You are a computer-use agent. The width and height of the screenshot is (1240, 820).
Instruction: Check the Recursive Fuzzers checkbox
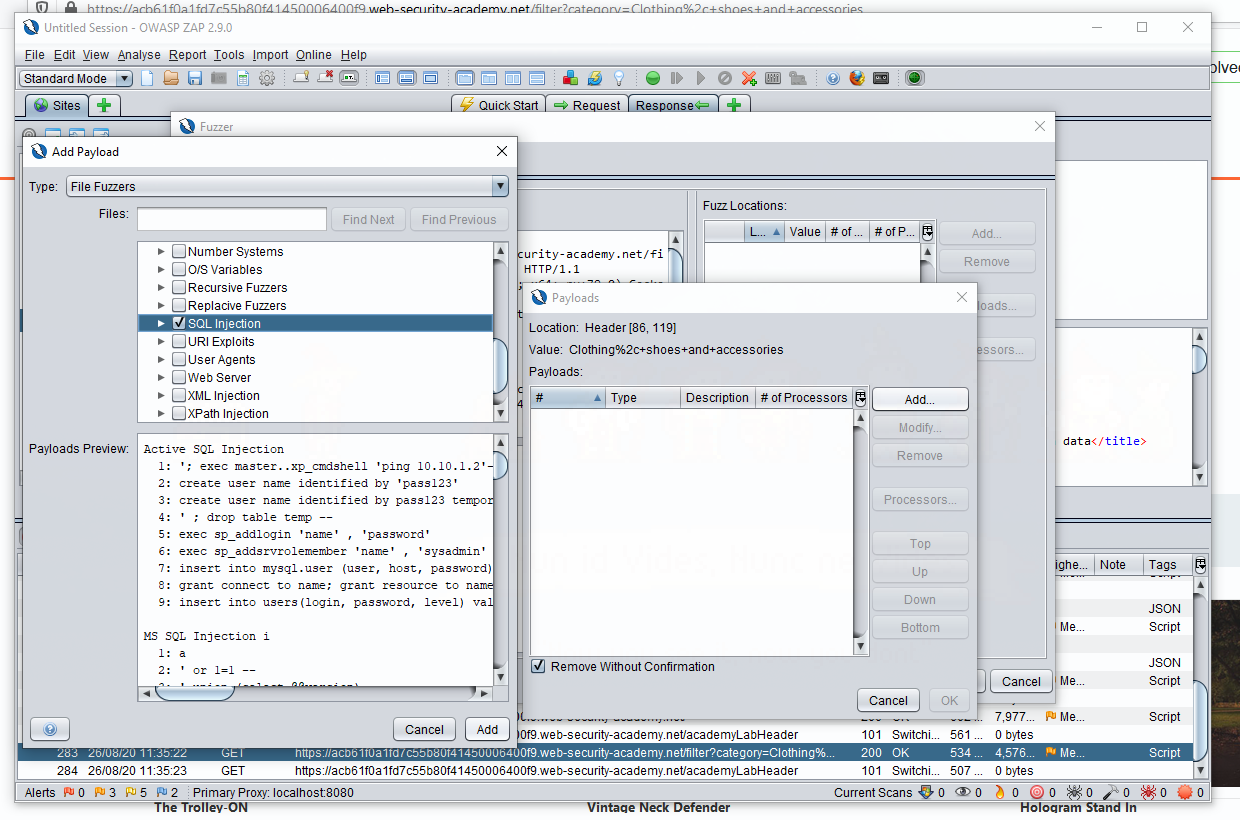click(179, 287)
